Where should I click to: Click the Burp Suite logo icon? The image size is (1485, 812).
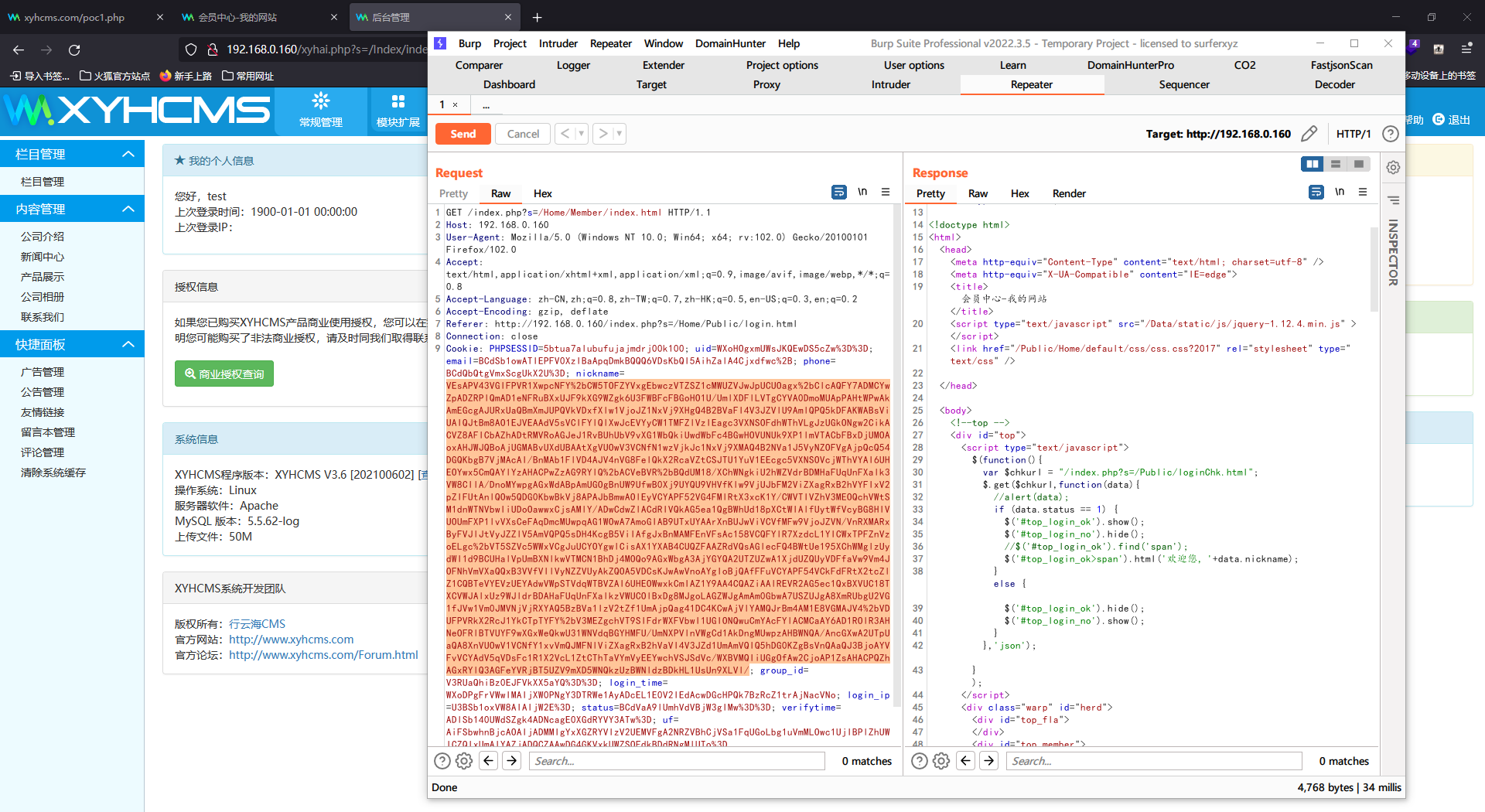440,43
